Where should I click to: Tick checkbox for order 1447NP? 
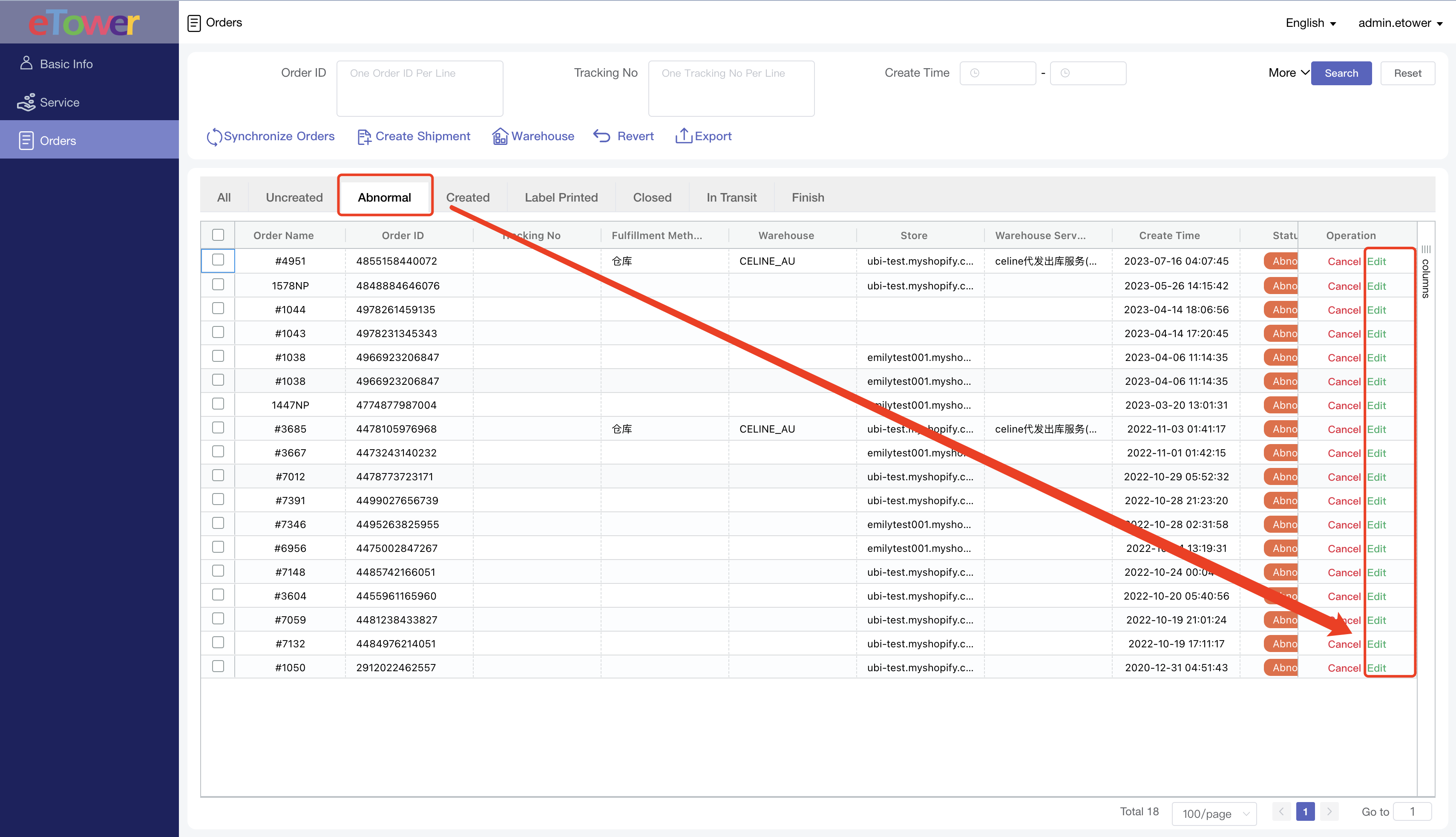218,404
